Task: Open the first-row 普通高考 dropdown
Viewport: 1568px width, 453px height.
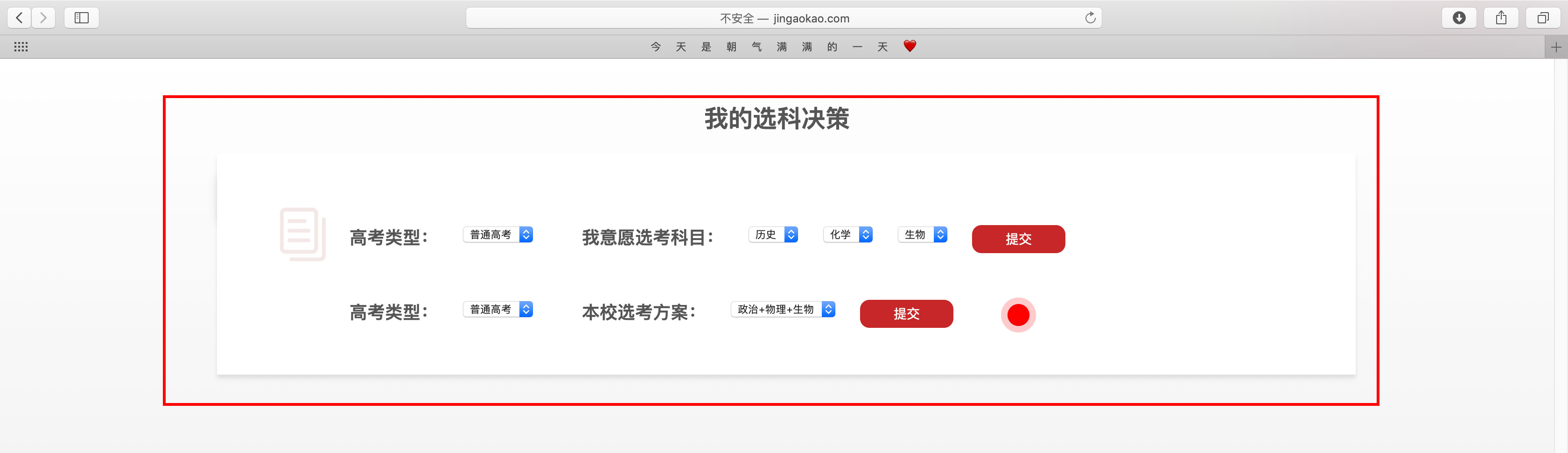Action: [498, 234]
